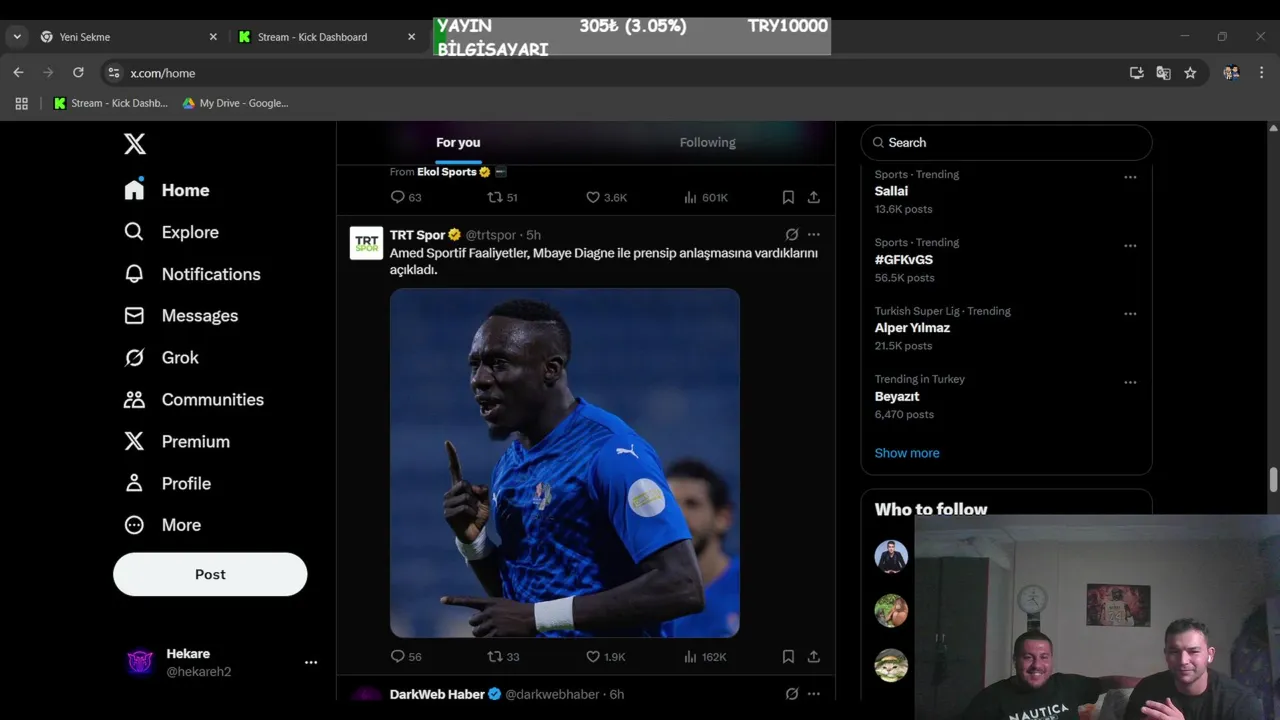Open more options for Beyazıt trend
The width and height of the screenshot is (1280, 720).
[1130, 382]
